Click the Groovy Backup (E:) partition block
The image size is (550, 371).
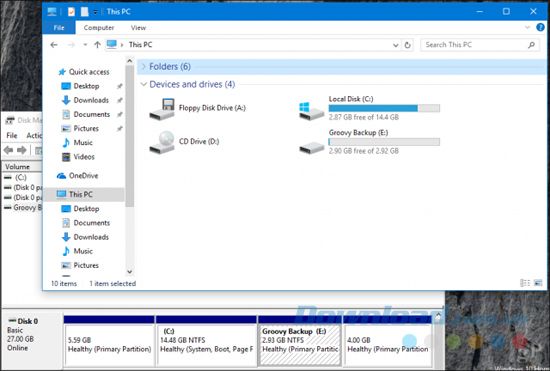300,345
